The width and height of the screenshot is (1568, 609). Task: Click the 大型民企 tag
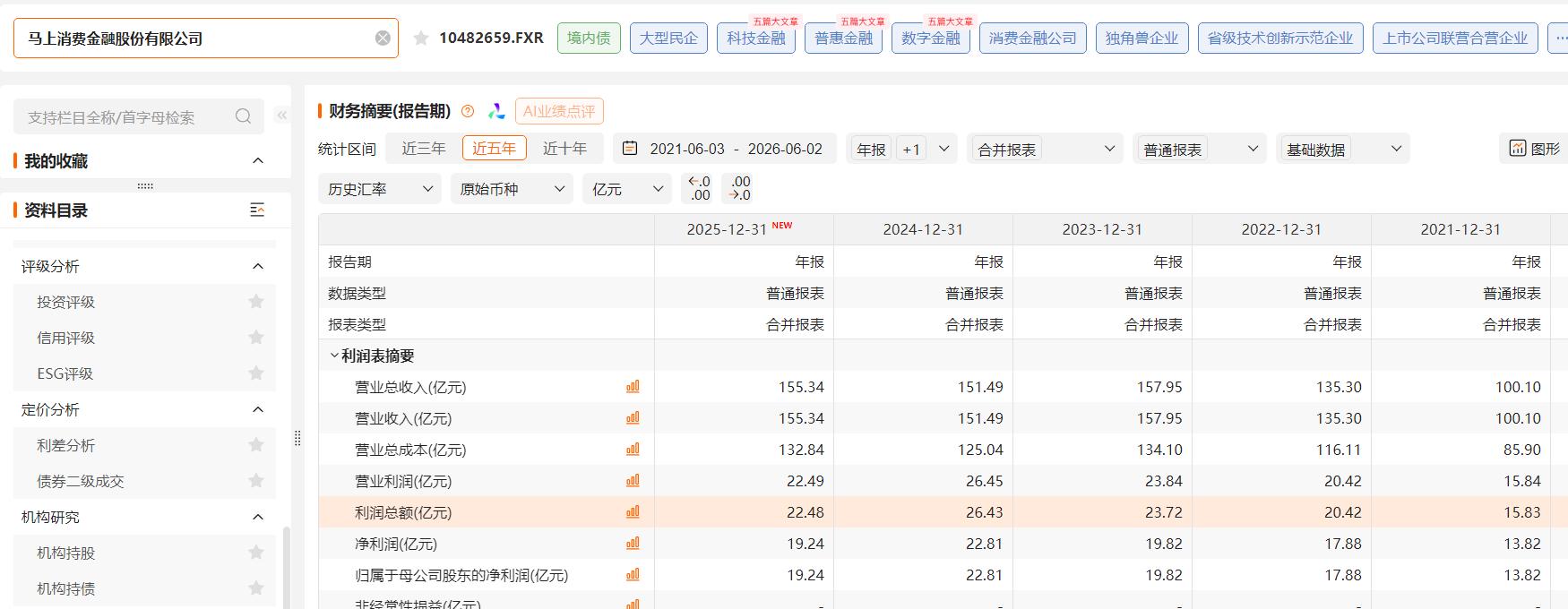click(668, 38)
